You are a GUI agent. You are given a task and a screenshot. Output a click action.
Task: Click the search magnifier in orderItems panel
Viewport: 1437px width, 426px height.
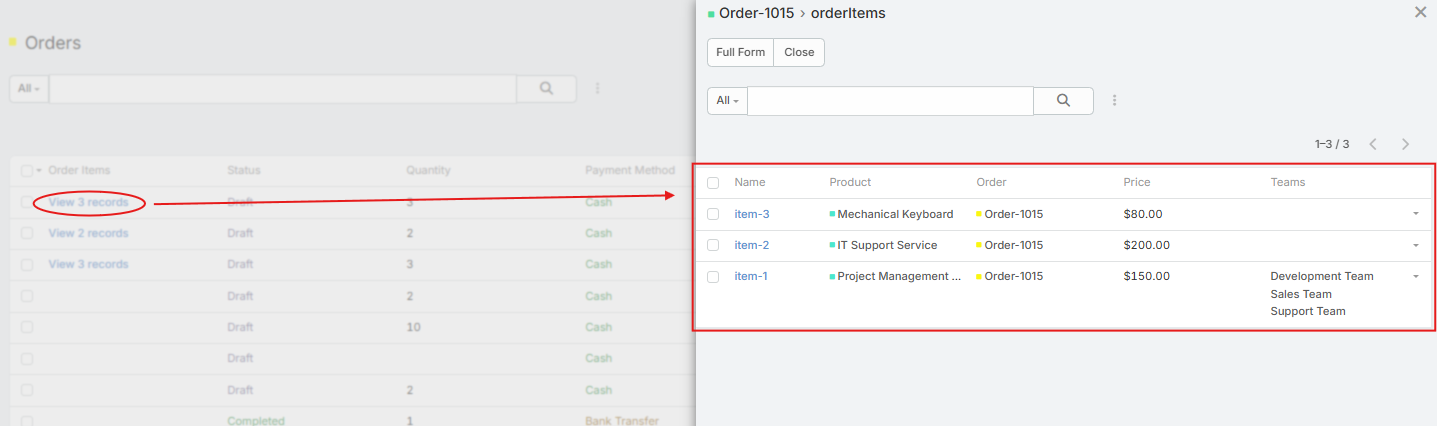(x=1063, y=100)
